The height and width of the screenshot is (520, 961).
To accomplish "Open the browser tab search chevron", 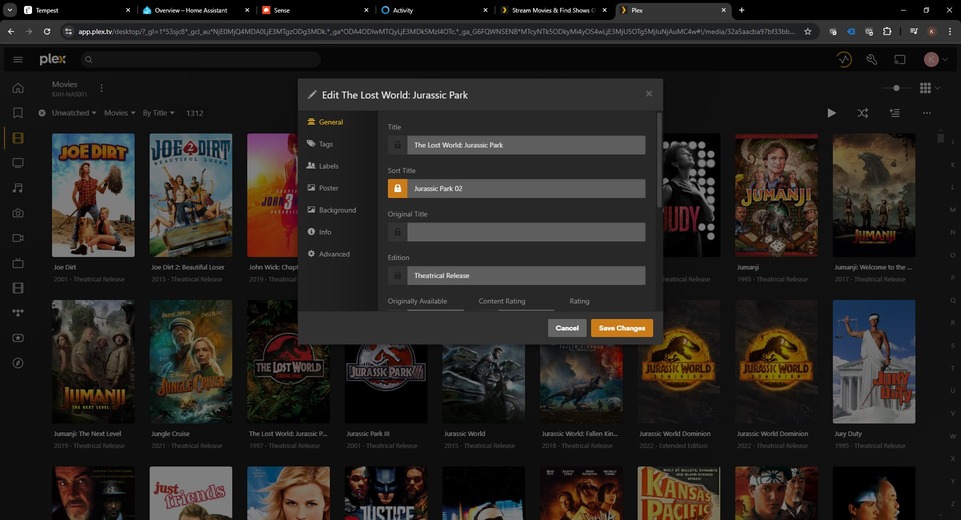I will tap(10, 10).
